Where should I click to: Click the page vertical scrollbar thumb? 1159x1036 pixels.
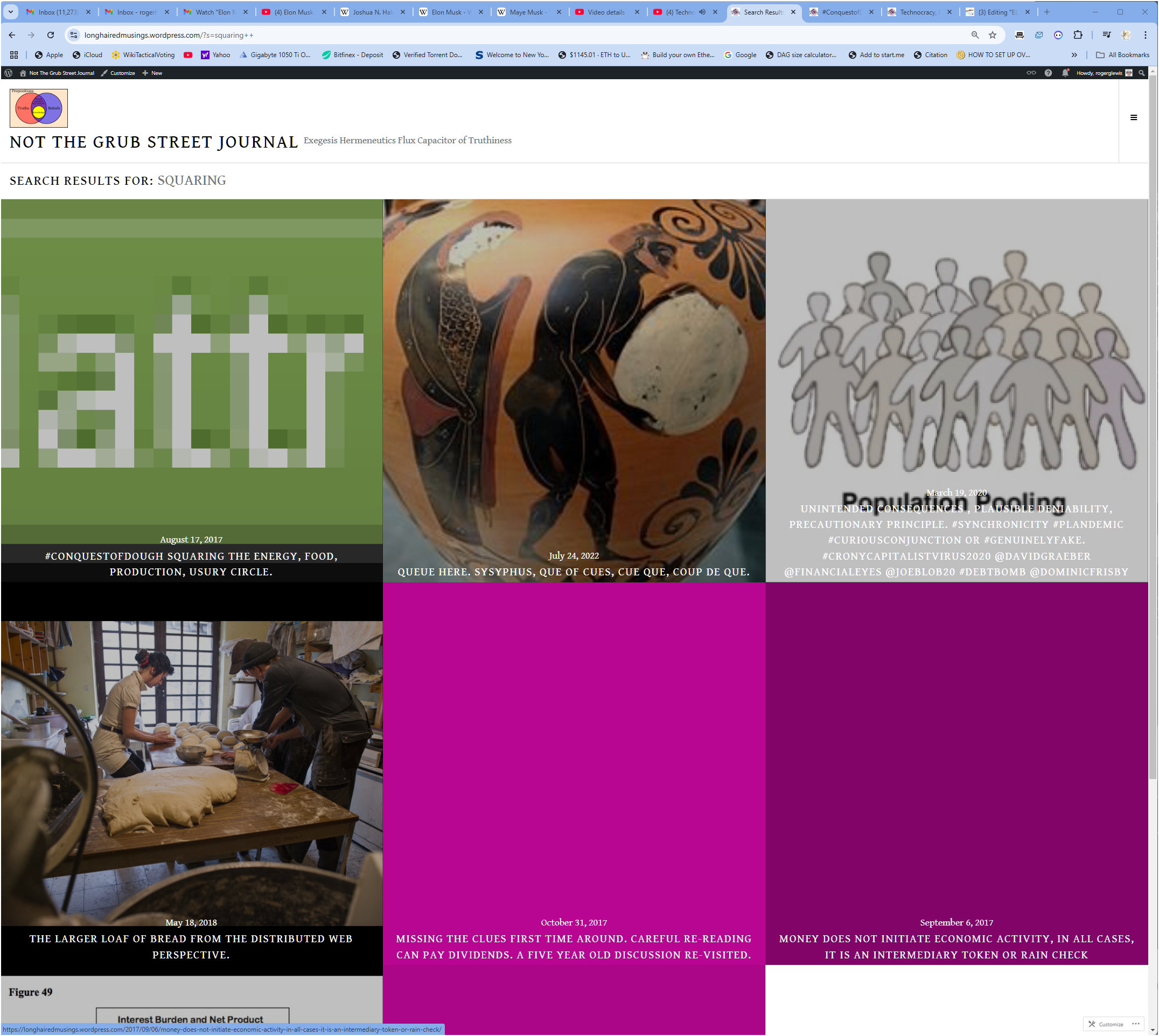point(1153,427)
